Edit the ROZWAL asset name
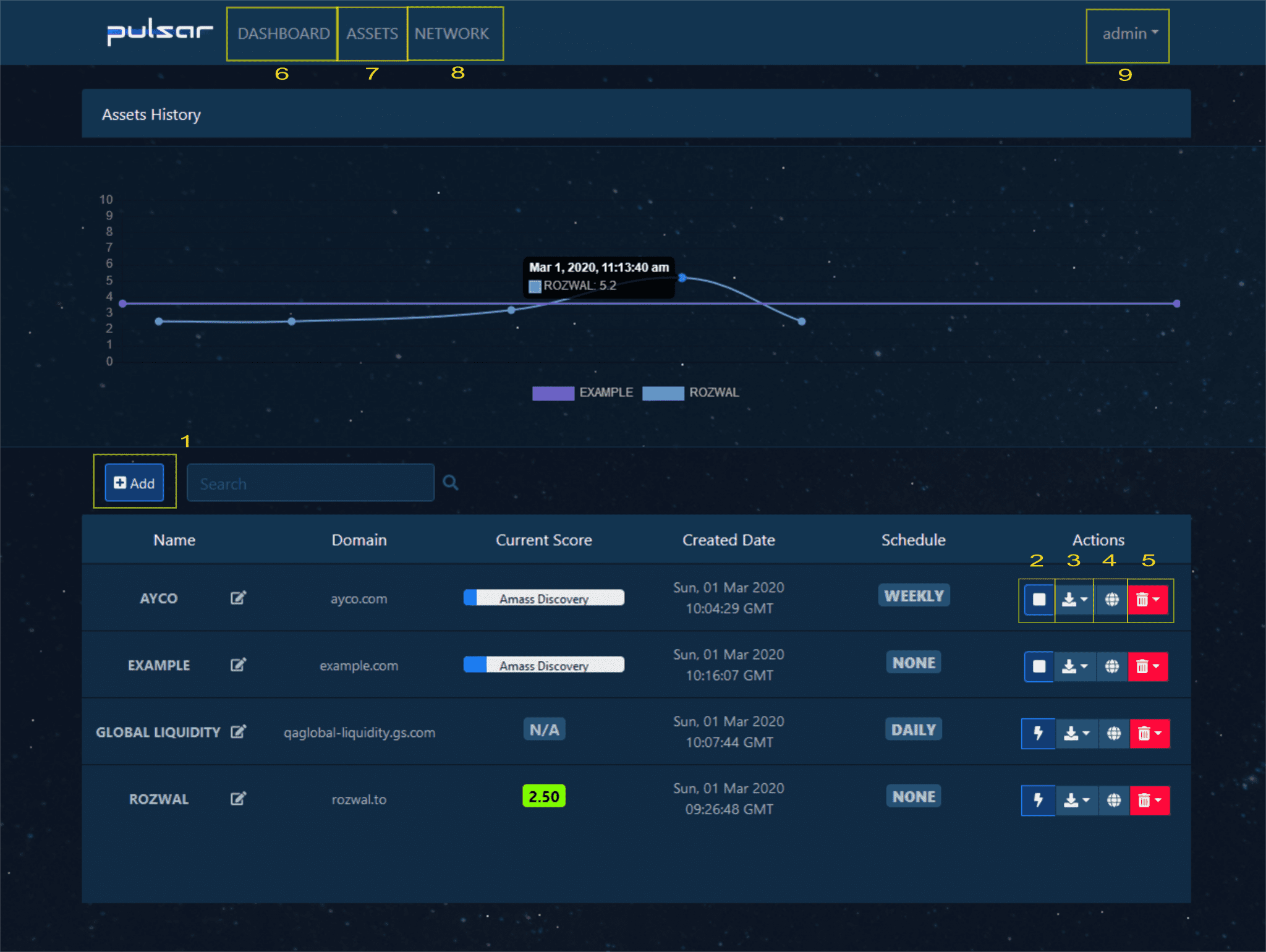Viewport: 1266px width, 952px height. click(x=239, y=798)
